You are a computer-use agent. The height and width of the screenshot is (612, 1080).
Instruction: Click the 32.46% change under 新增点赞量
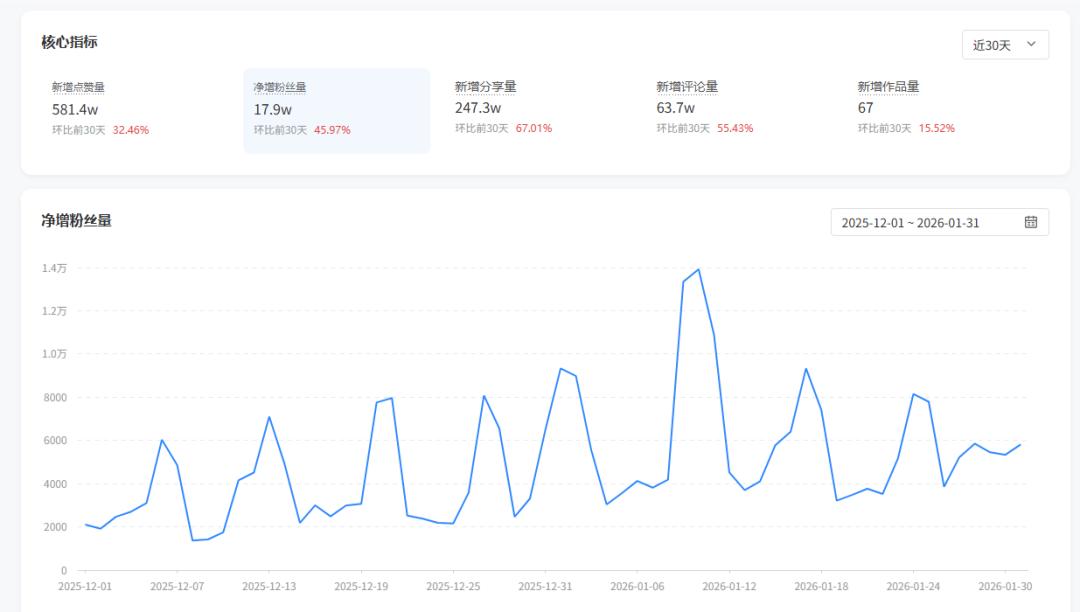[130, 130]
